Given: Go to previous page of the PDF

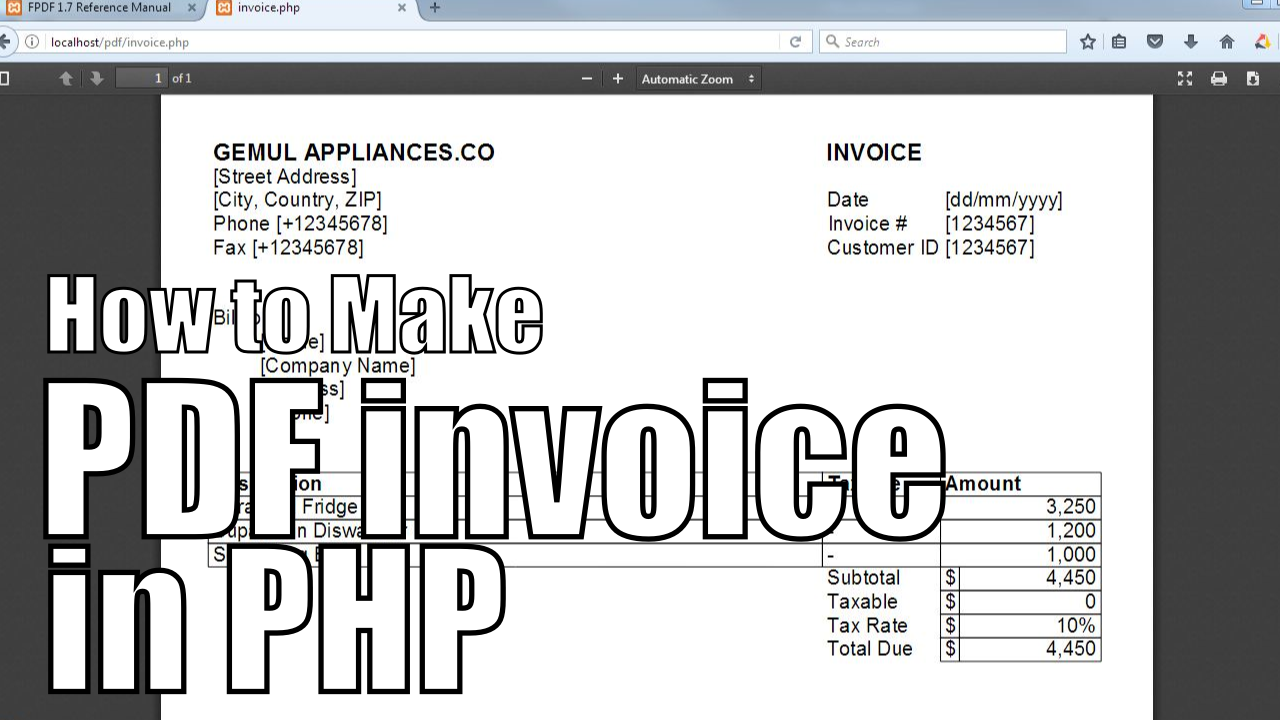Looking at the screenshot, I should click(66, 78).
